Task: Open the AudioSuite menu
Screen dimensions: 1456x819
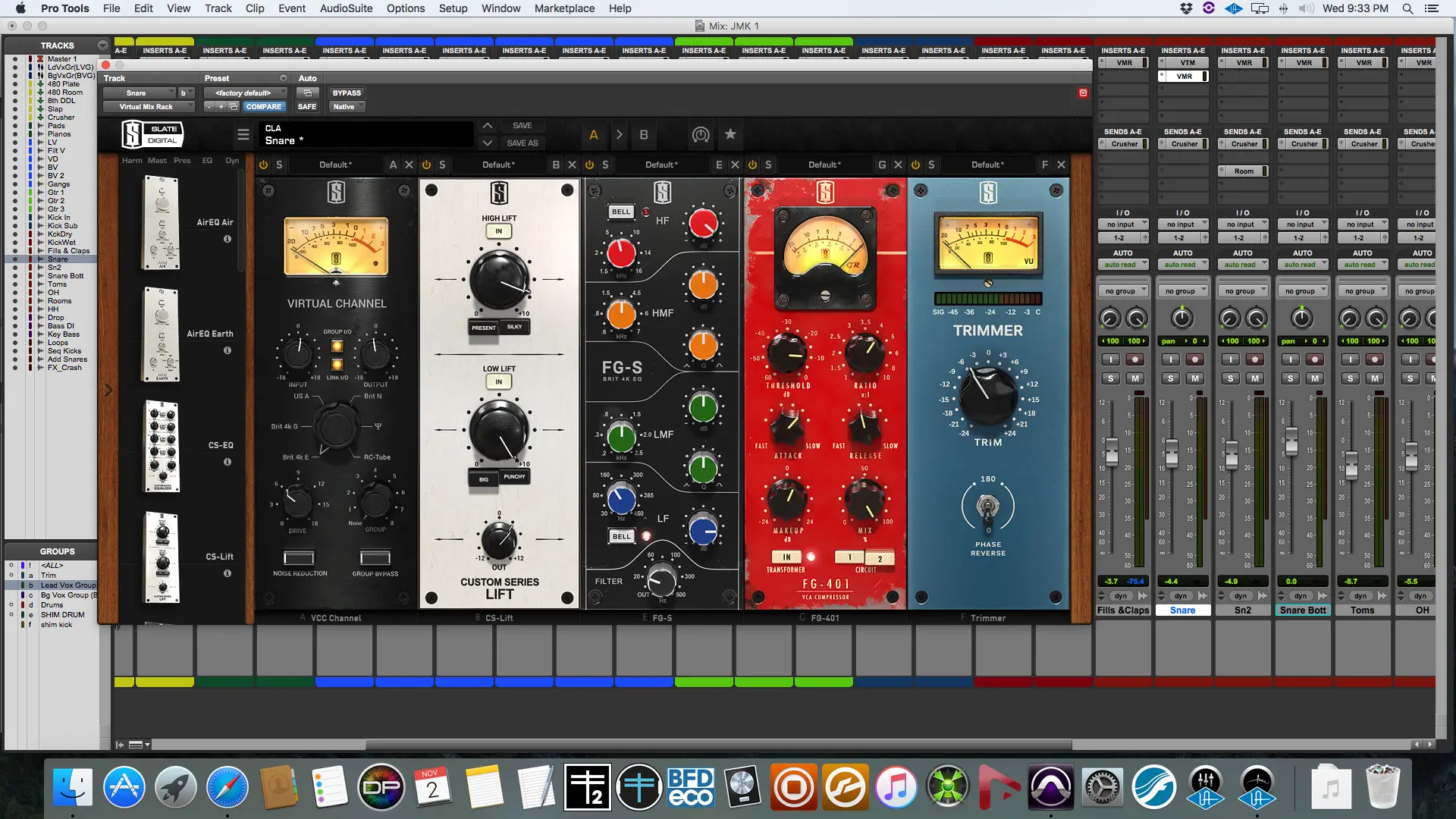Action: point(346,8)
